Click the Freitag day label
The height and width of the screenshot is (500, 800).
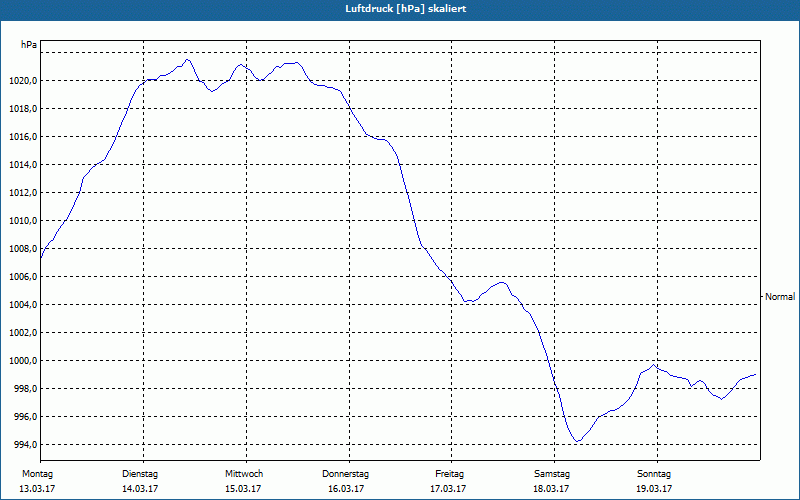(449, 474)
